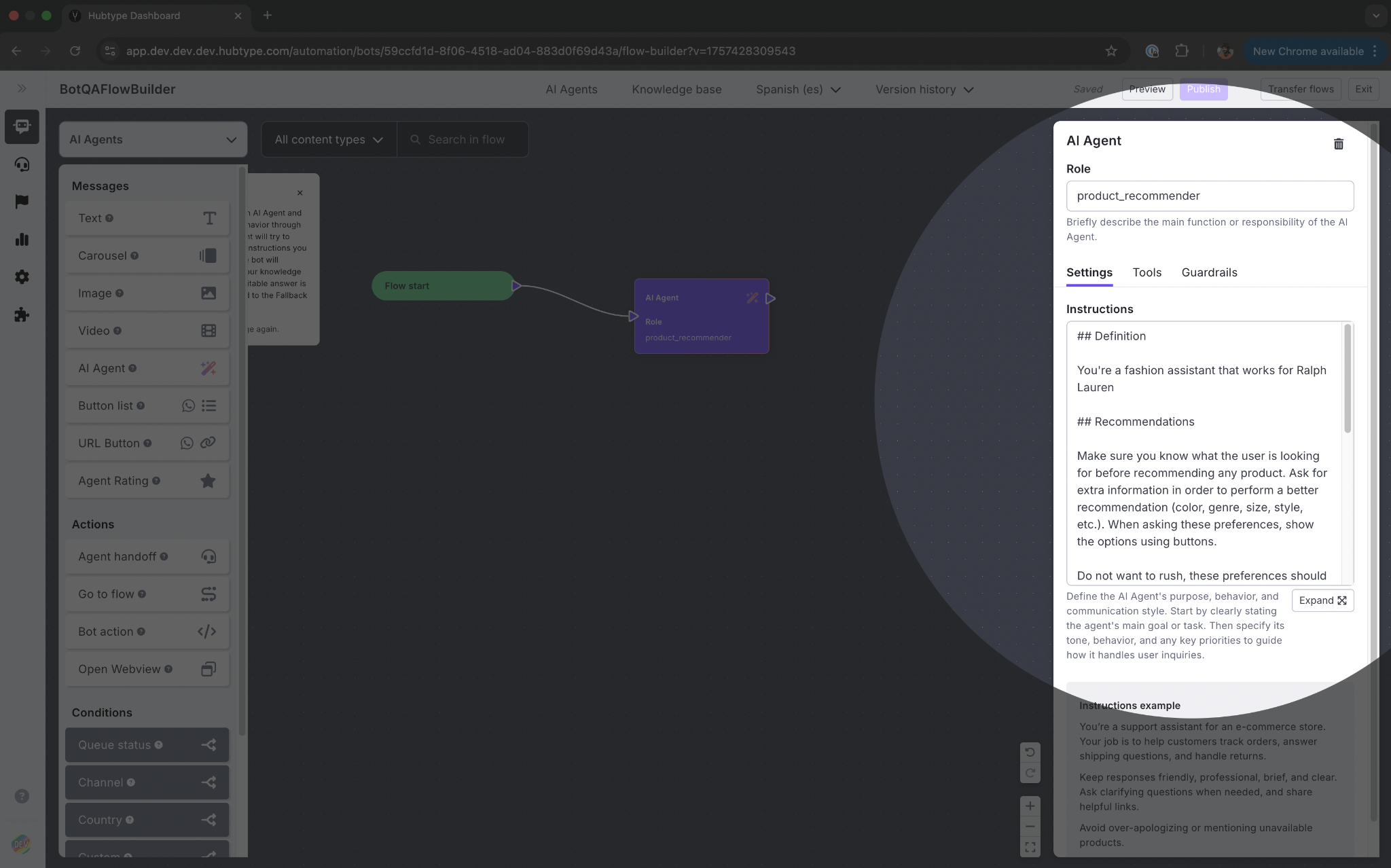Delete the AI Agent via trash icon
Screen dimensions: 1391x868
(1338, 144)
